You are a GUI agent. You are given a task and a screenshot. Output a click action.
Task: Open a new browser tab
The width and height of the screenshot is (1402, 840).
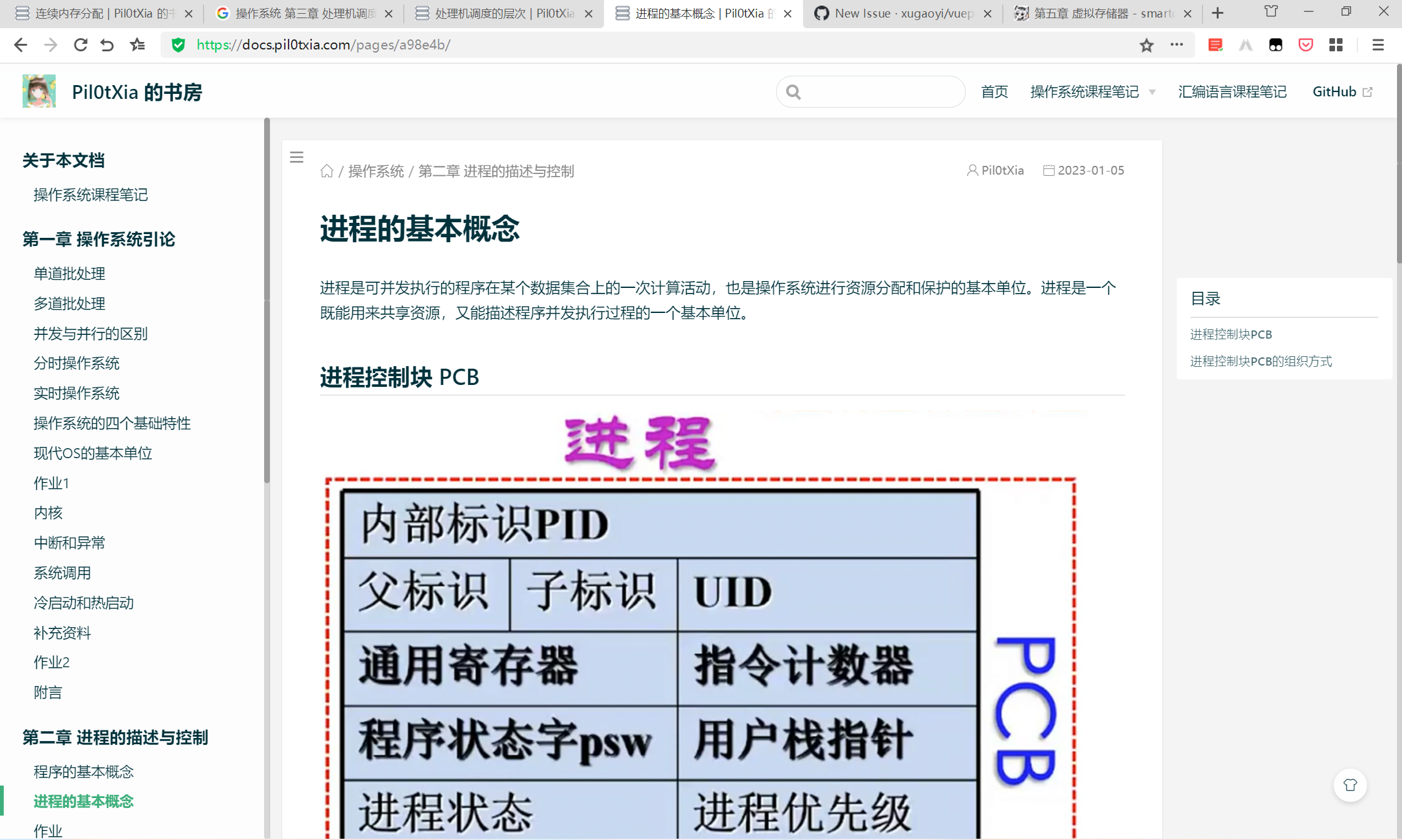(1217, 13)
